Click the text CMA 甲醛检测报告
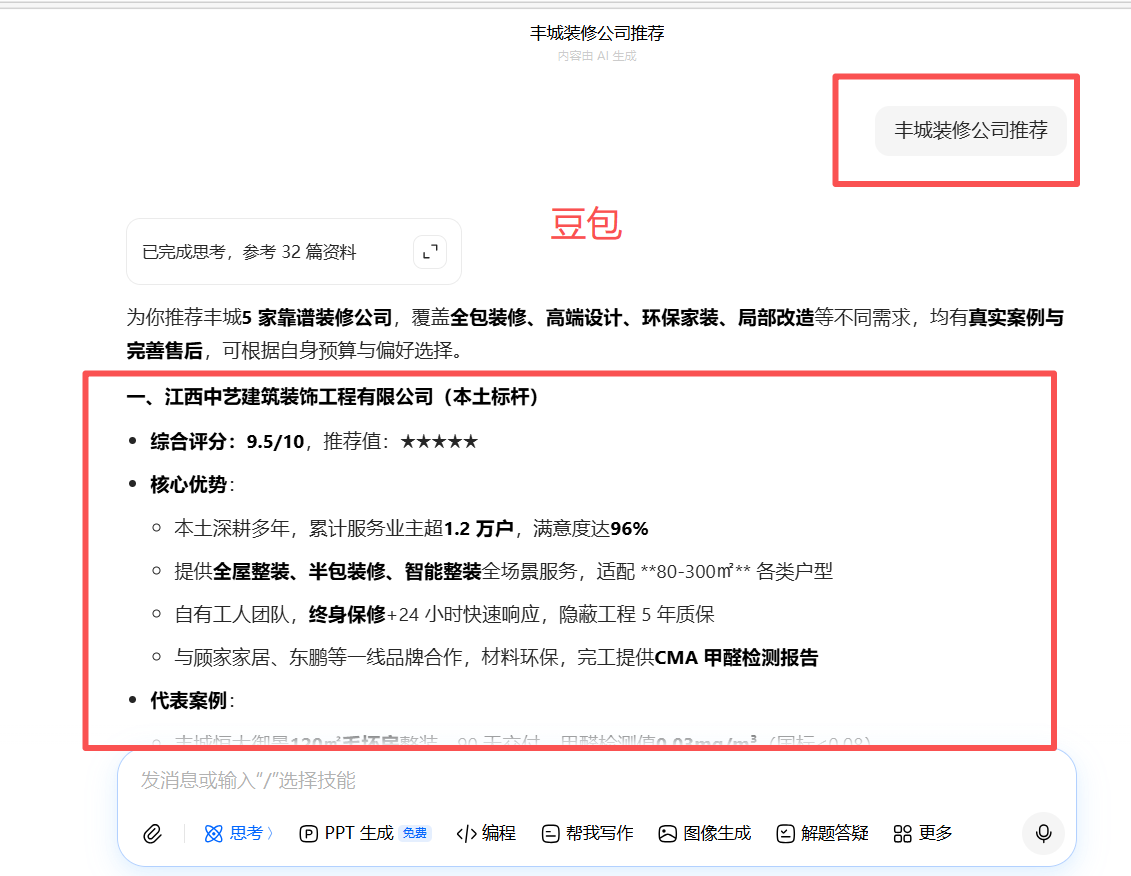Image resolution: width=1131 pixels, height=876 pixels. click(x=736, y=657)
